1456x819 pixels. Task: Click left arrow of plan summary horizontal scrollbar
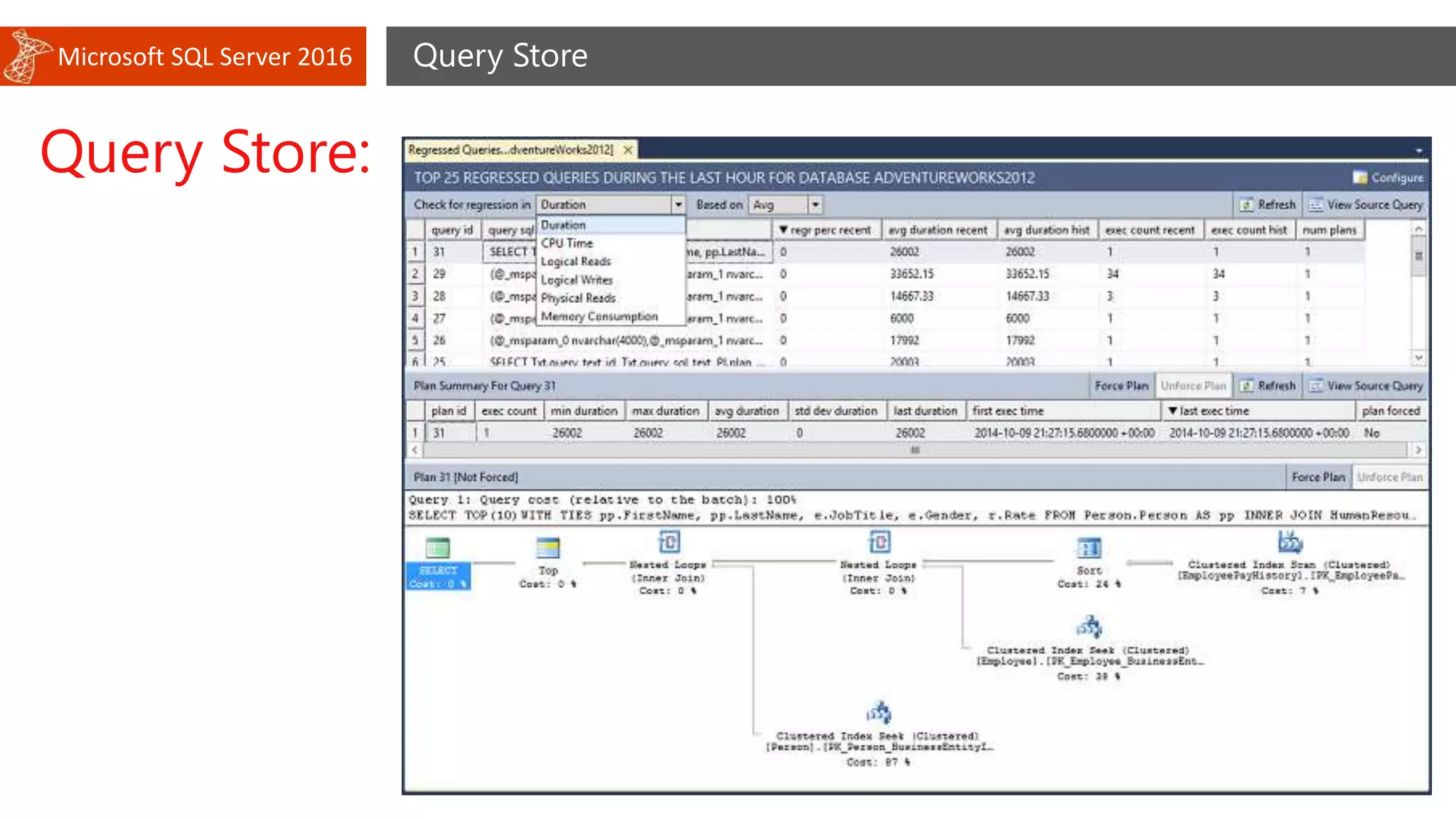(x=415, y=450)
